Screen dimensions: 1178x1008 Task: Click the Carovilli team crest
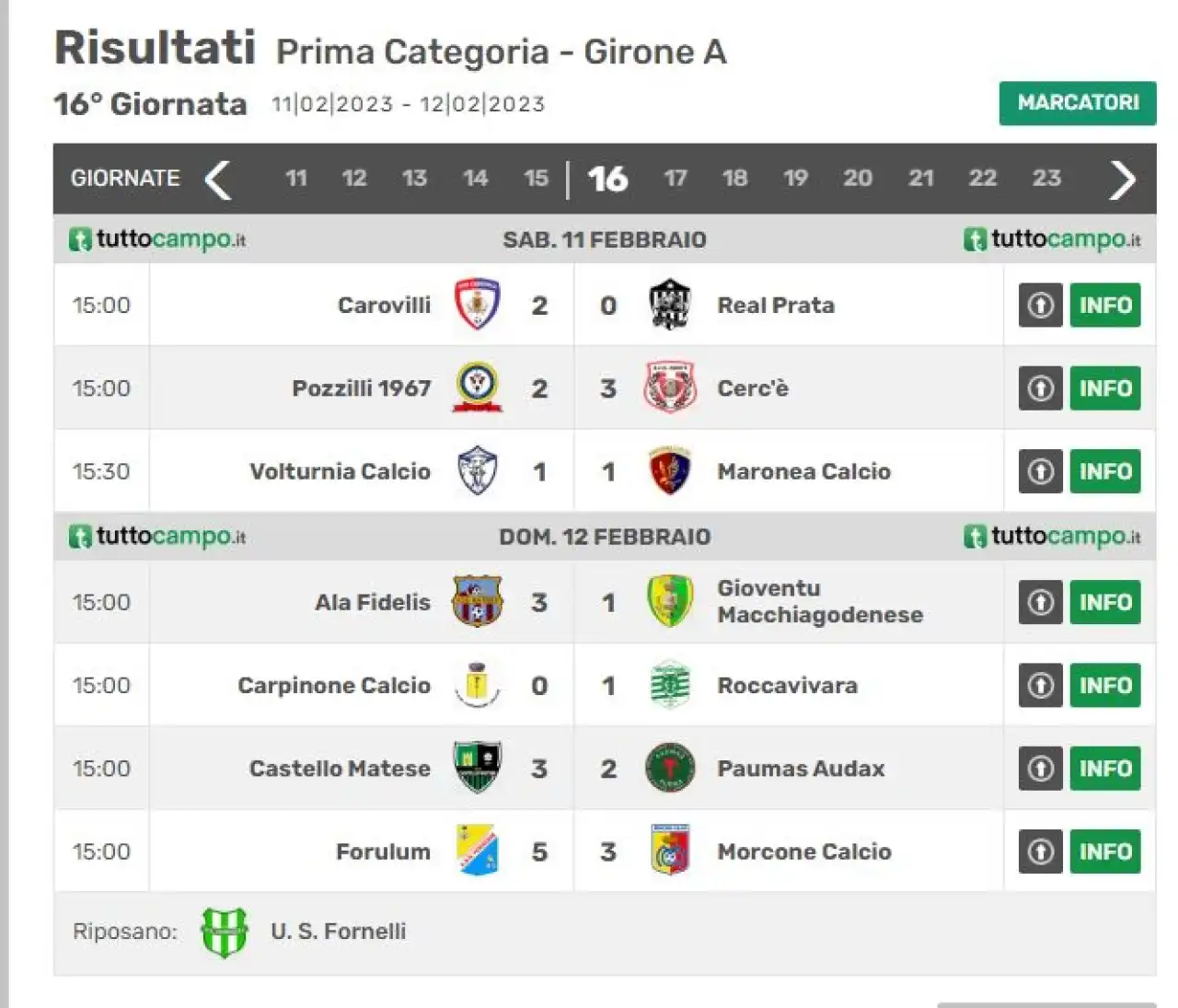point(478,305)
